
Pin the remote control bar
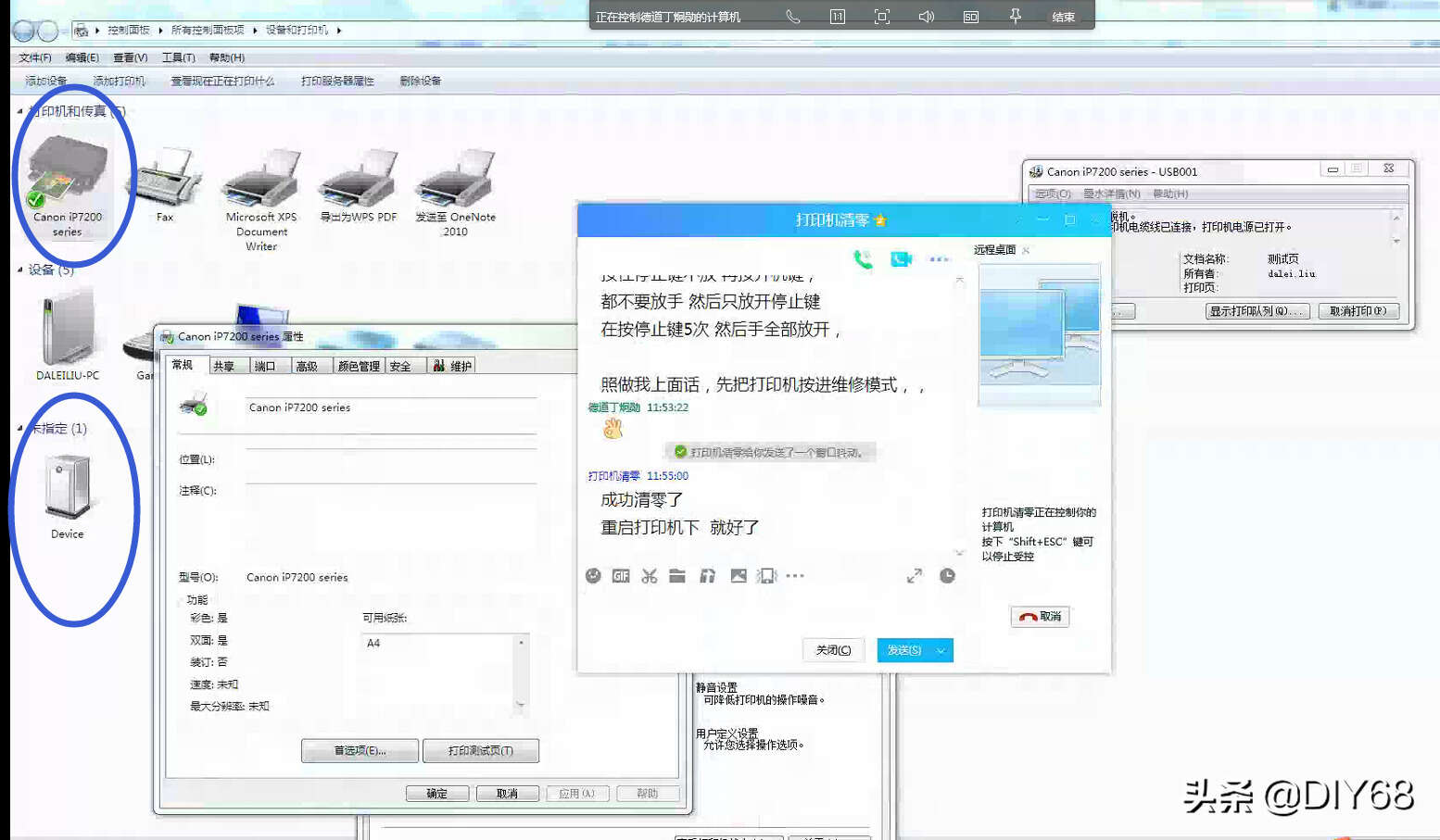pyautogui.click(x=1016, y=17)
